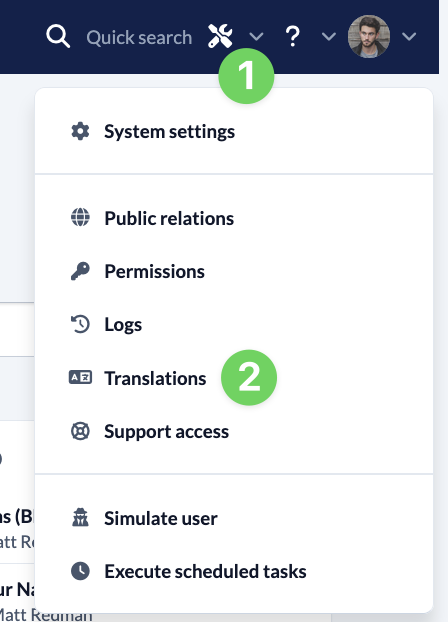Click the gear icon beside System settings

click(80, 131)
